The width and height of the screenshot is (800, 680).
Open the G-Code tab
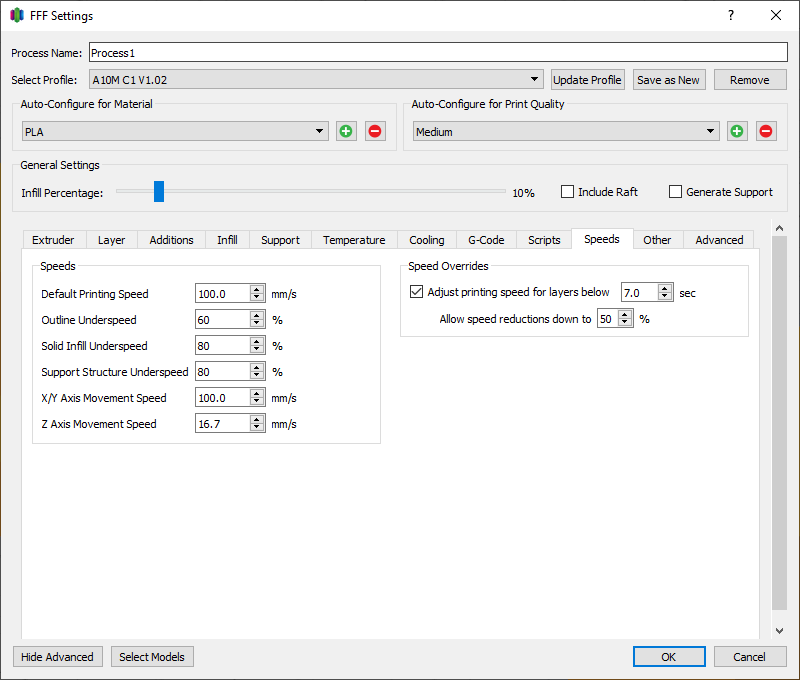(486, 240)
